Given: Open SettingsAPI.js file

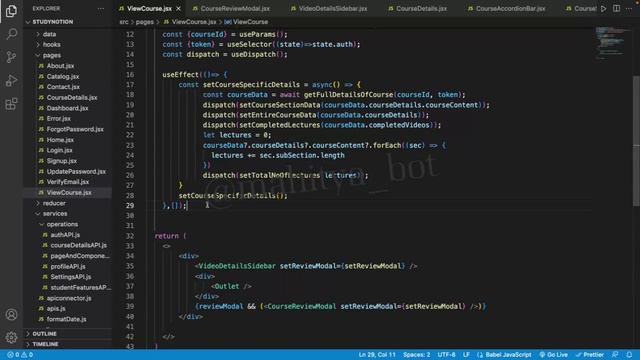Looking at the screenshot, I should click(71, 277).
